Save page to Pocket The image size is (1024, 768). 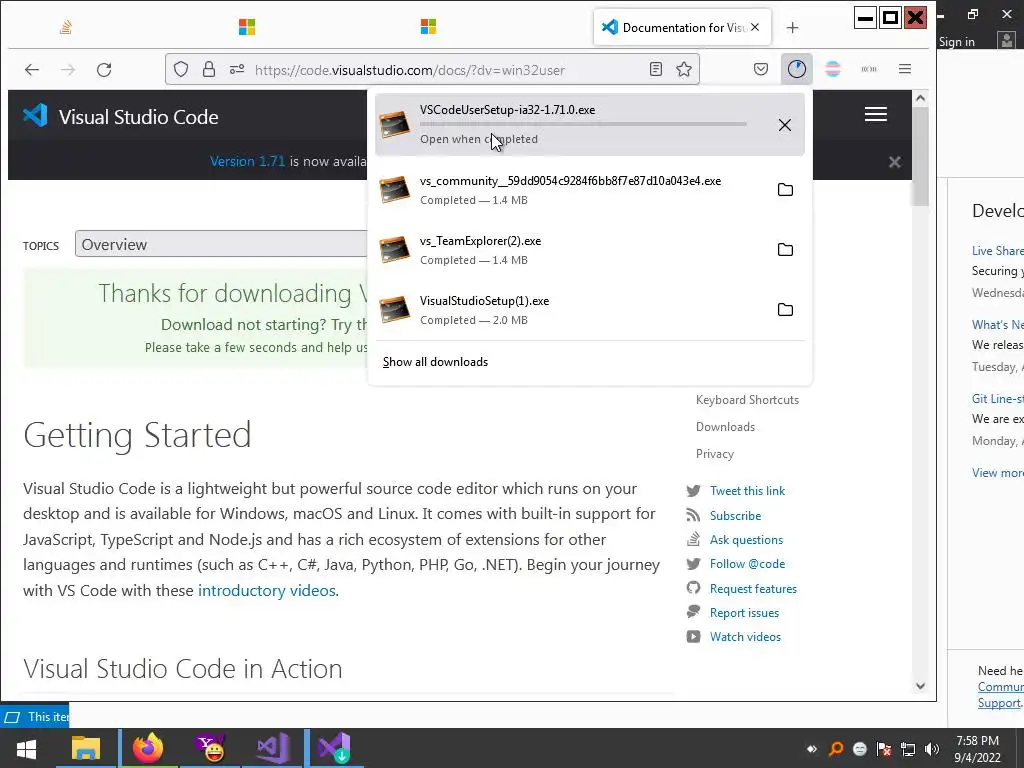[x=761, y=69]
